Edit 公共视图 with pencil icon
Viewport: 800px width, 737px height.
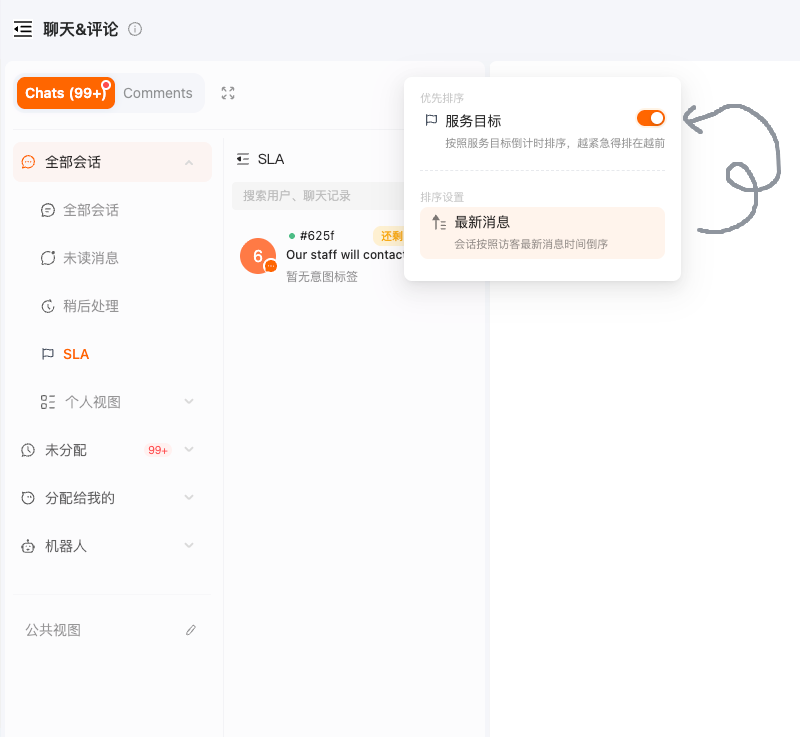191,630
